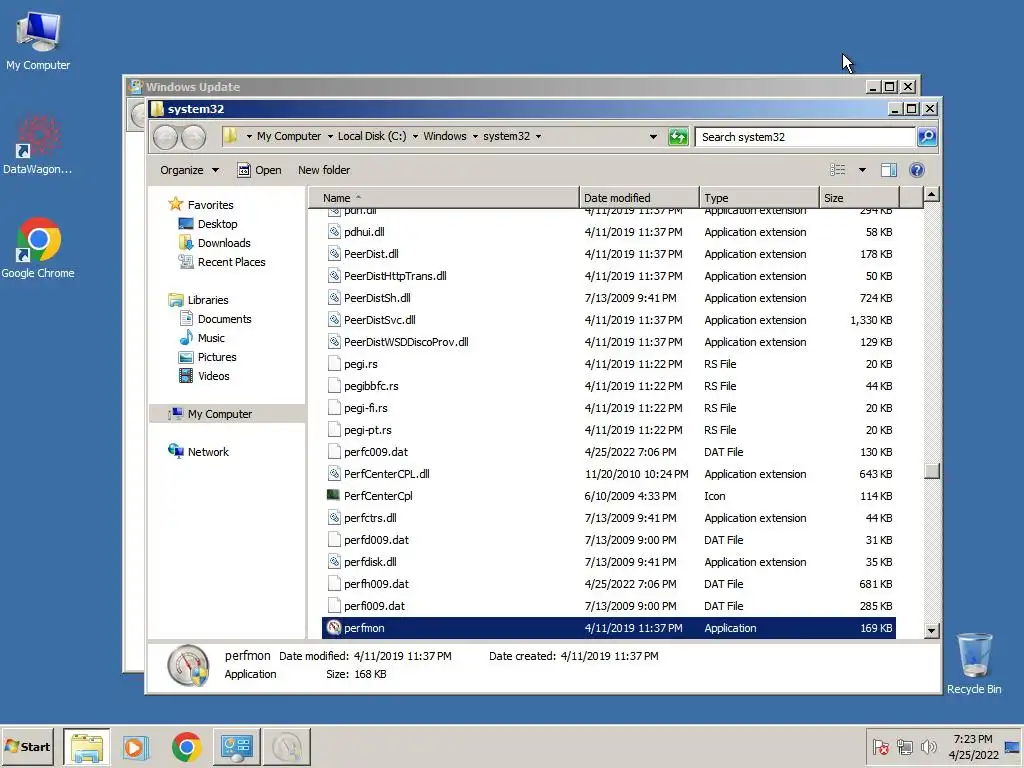
Task: Open the DataWagon desktop shortcut
Action: (x=37, y=145)
